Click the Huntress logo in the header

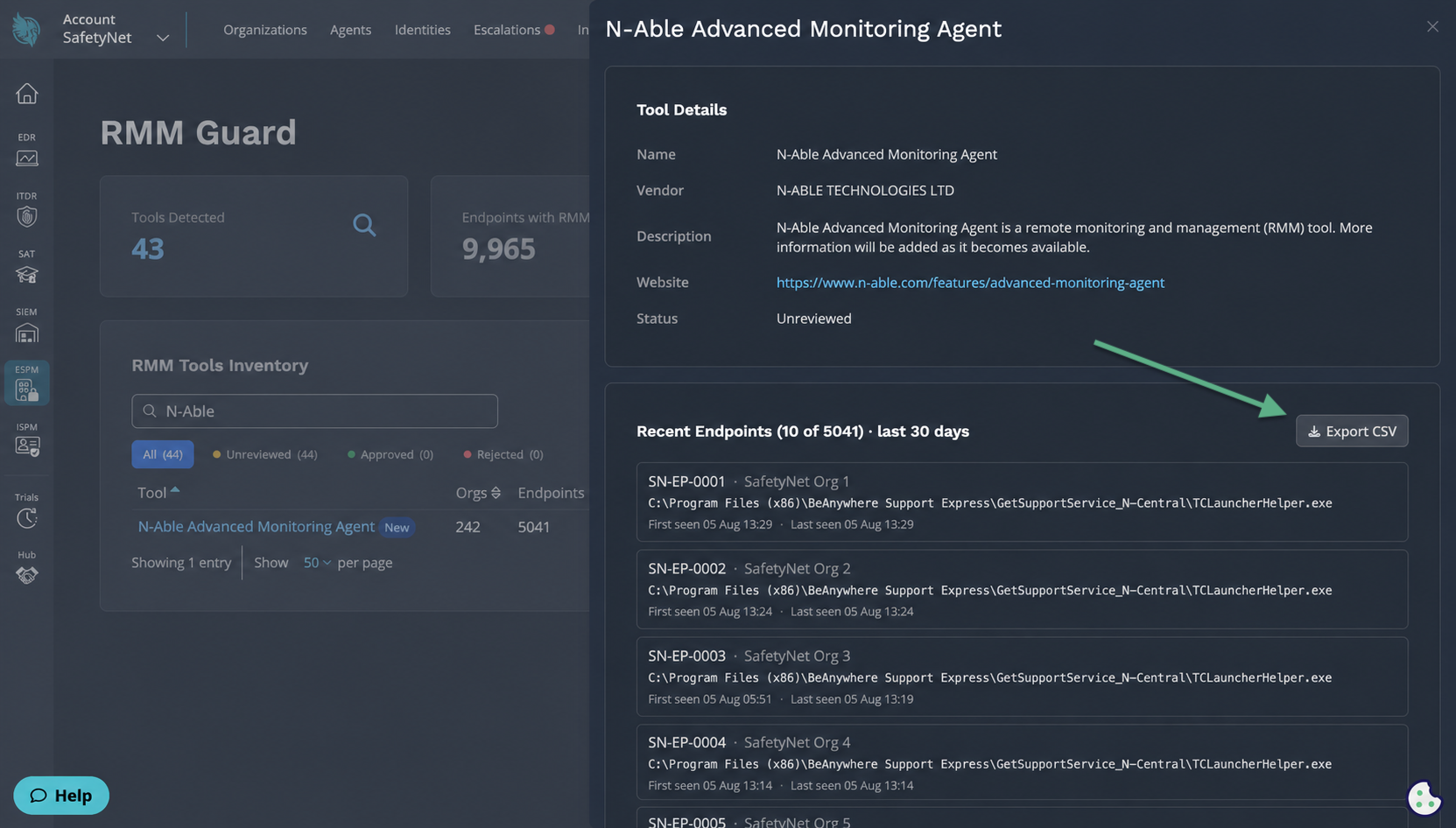click(x=26, y=30)
